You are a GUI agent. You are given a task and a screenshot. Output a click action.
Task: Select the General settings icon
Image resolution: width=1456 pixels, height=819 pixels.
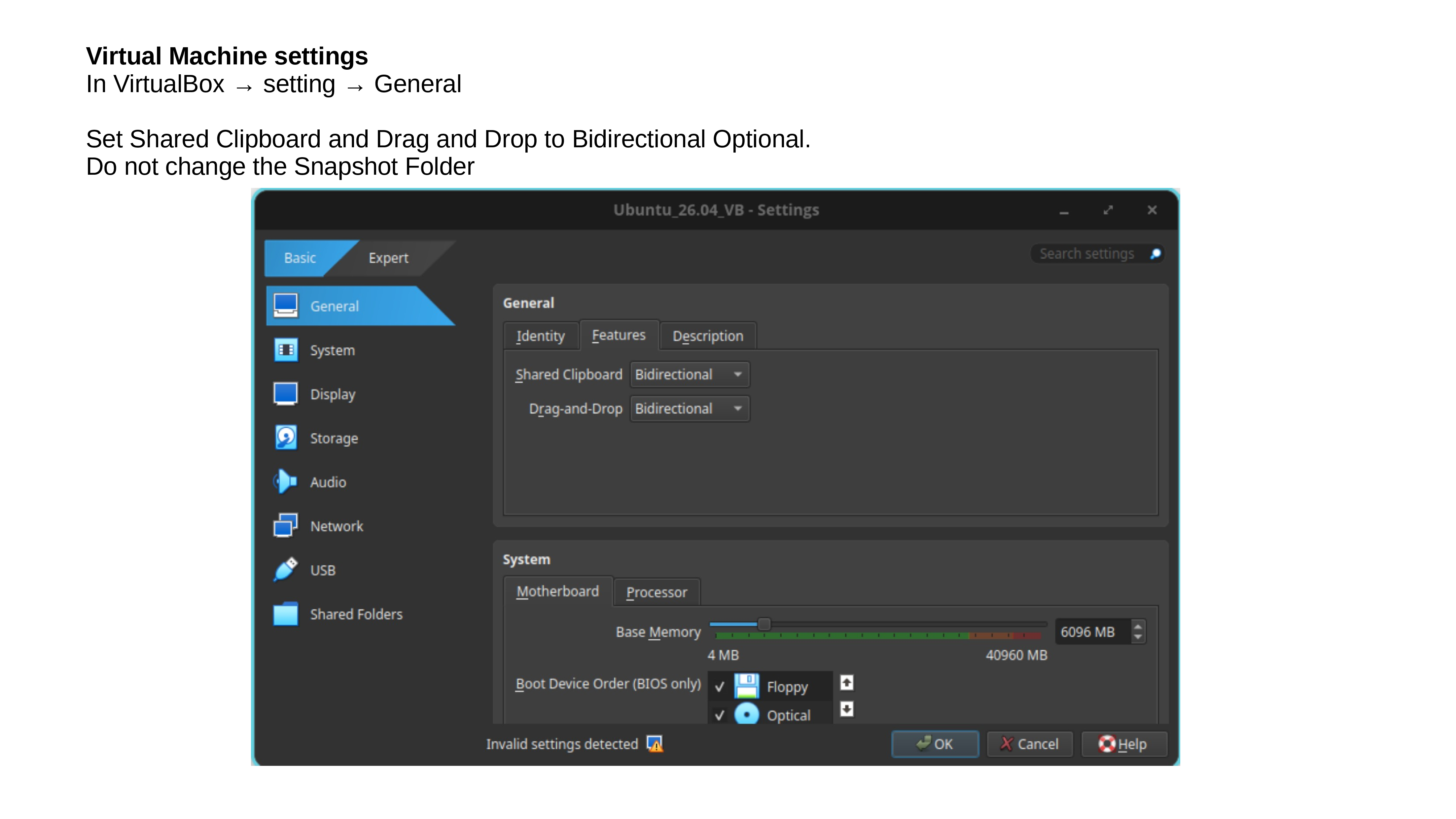click(x=285, y=306)
